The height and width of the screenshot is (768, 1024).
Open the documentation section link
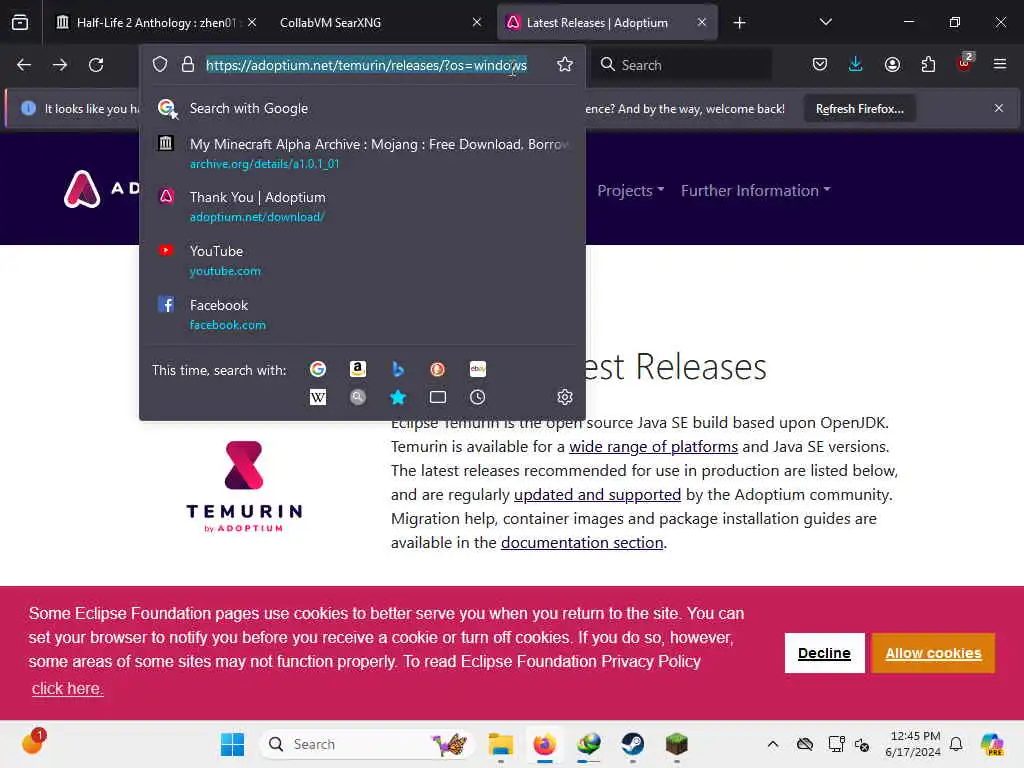582,543
